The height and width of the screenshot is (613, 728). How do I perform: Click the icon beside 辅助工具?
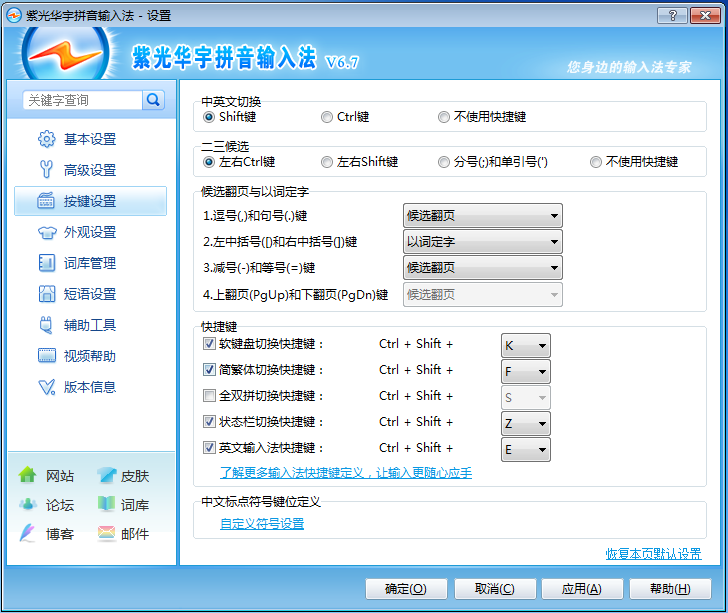click(46, 325)
